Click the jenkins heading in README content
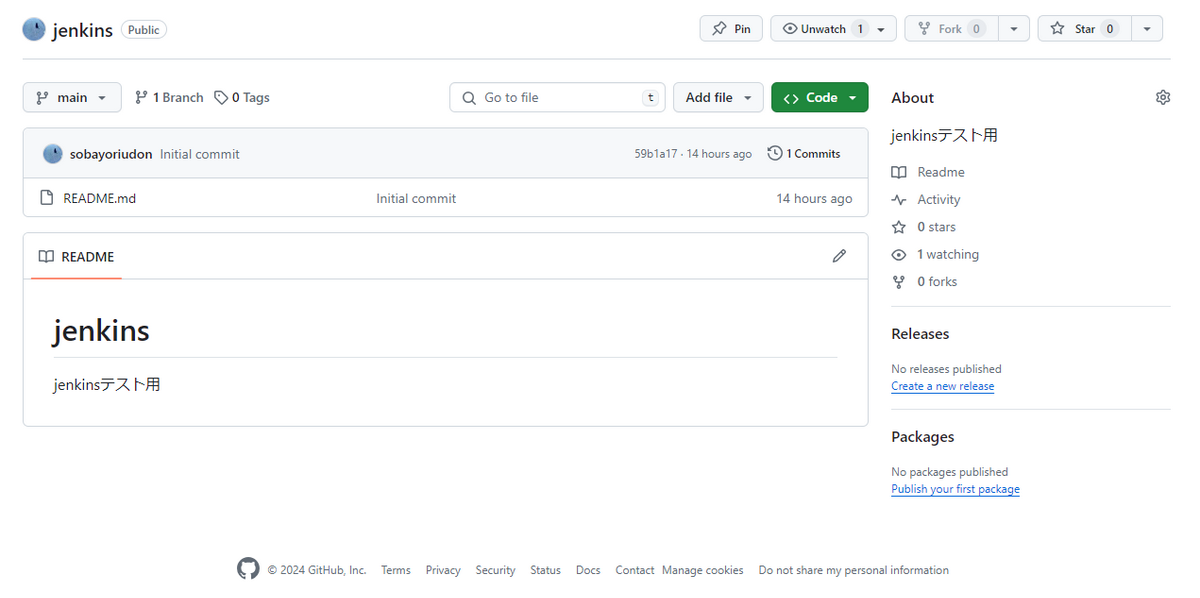The width and height of the screenshot is (1200, 598). 101,330
